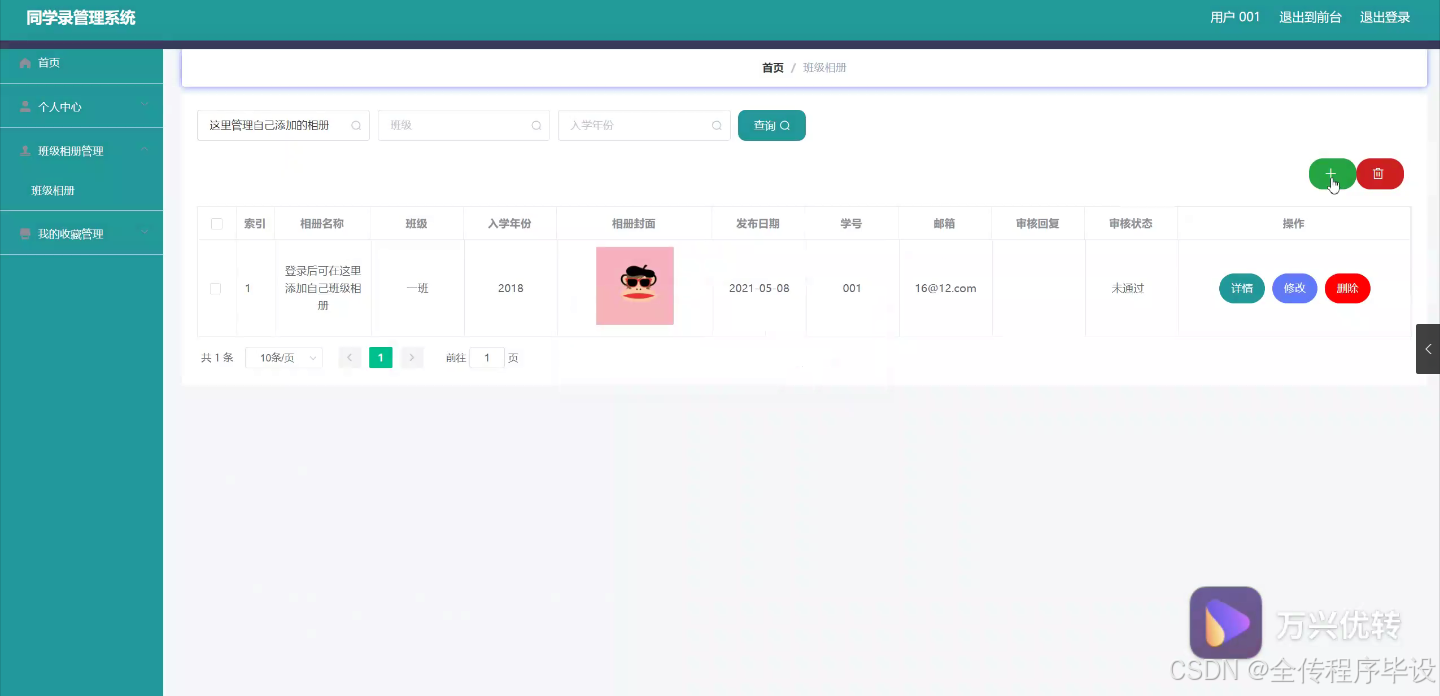Click the home icon beside 首页
1440x696 pixels.
pyautogui.click(x=24, y=62)
